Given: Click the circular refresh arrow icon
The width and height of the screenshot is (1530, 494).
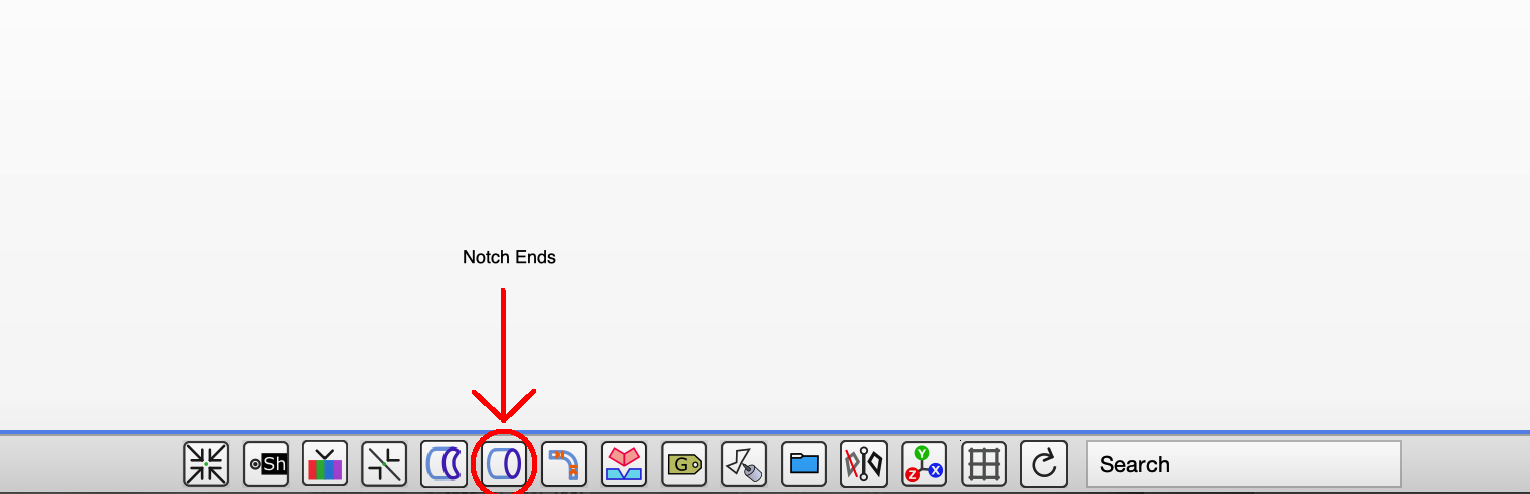Looking at the screenshot, I should [x=1044, y=464].
